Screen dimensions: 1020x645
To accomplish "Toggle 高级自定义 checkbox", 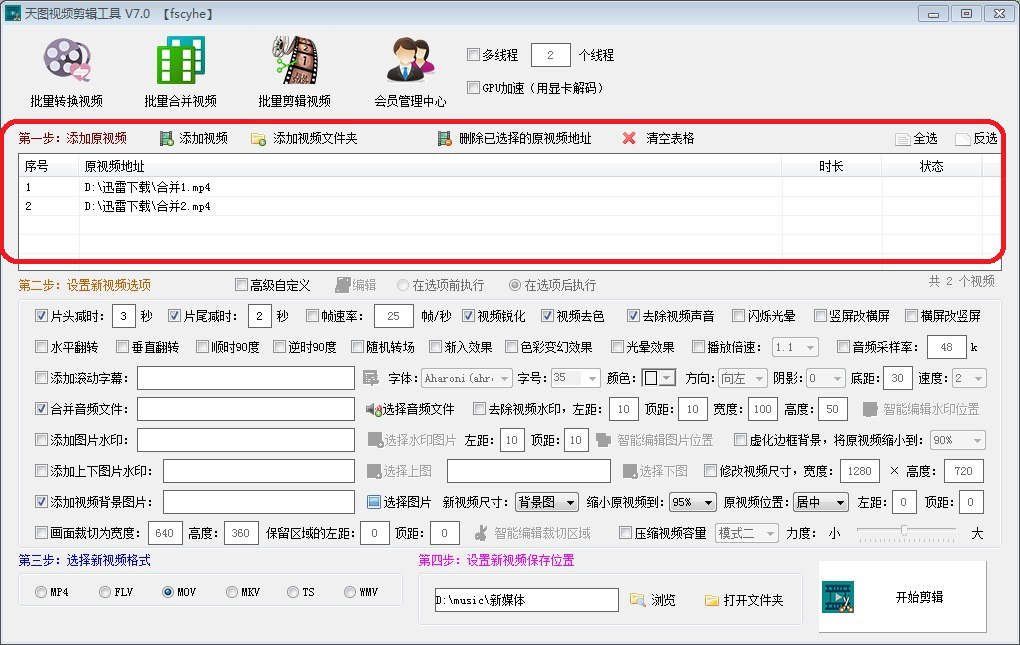I will pyautogui.click(x=241, y=285).
